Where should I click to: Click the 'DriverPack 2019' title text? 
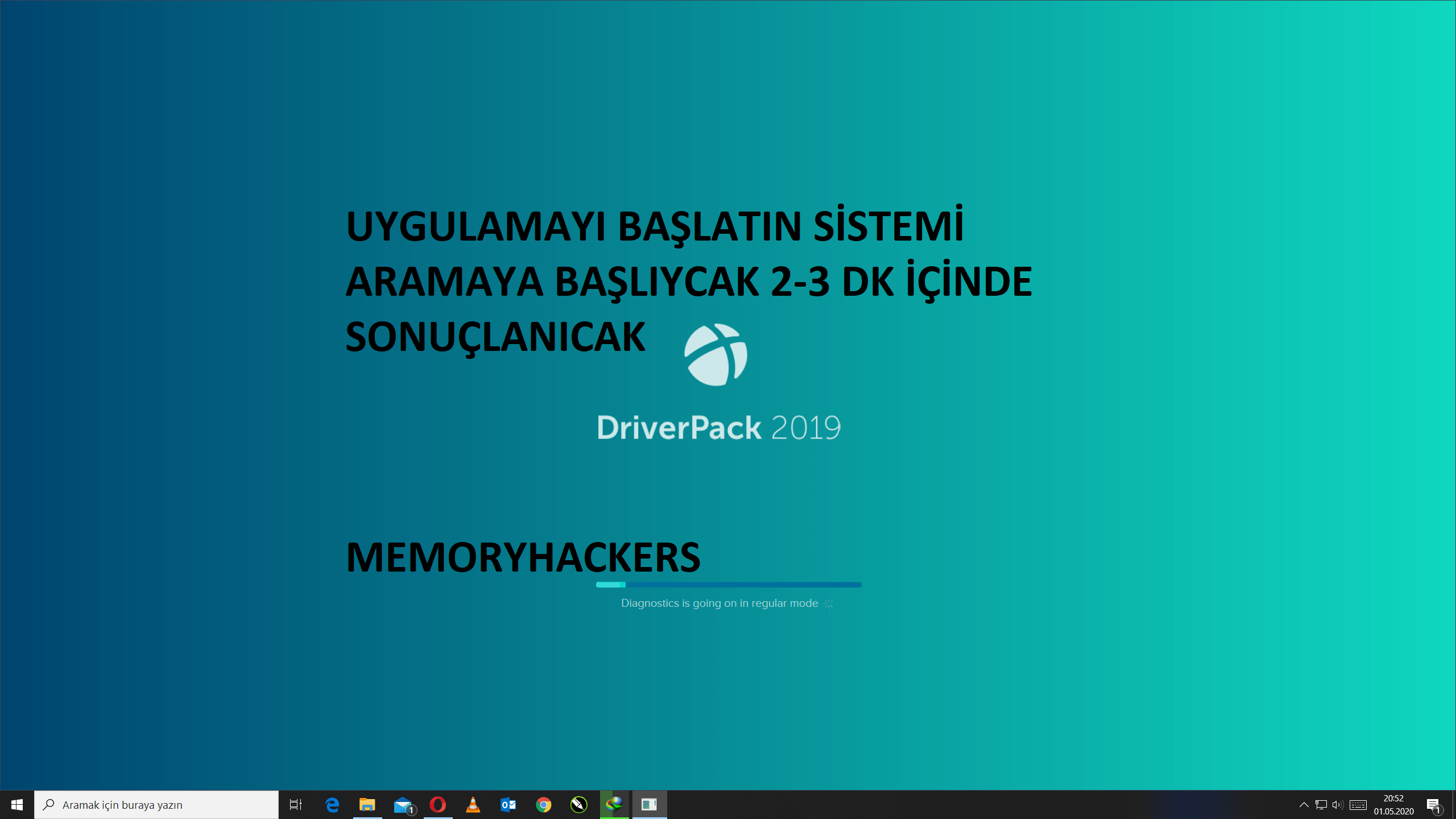[719, 428]
